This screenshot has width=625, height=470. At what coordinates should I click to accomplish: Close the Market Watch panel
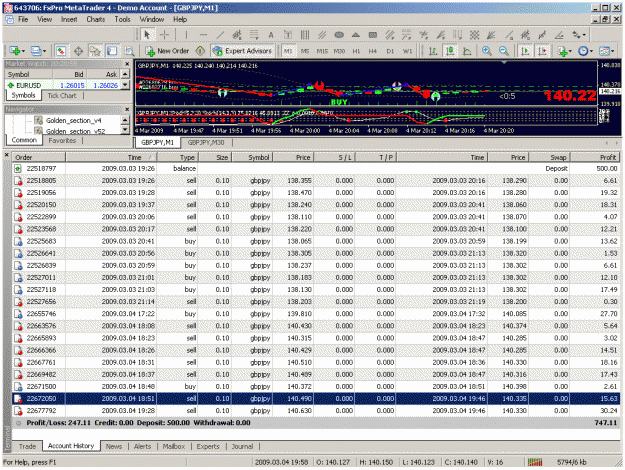(x=127, y=64)
